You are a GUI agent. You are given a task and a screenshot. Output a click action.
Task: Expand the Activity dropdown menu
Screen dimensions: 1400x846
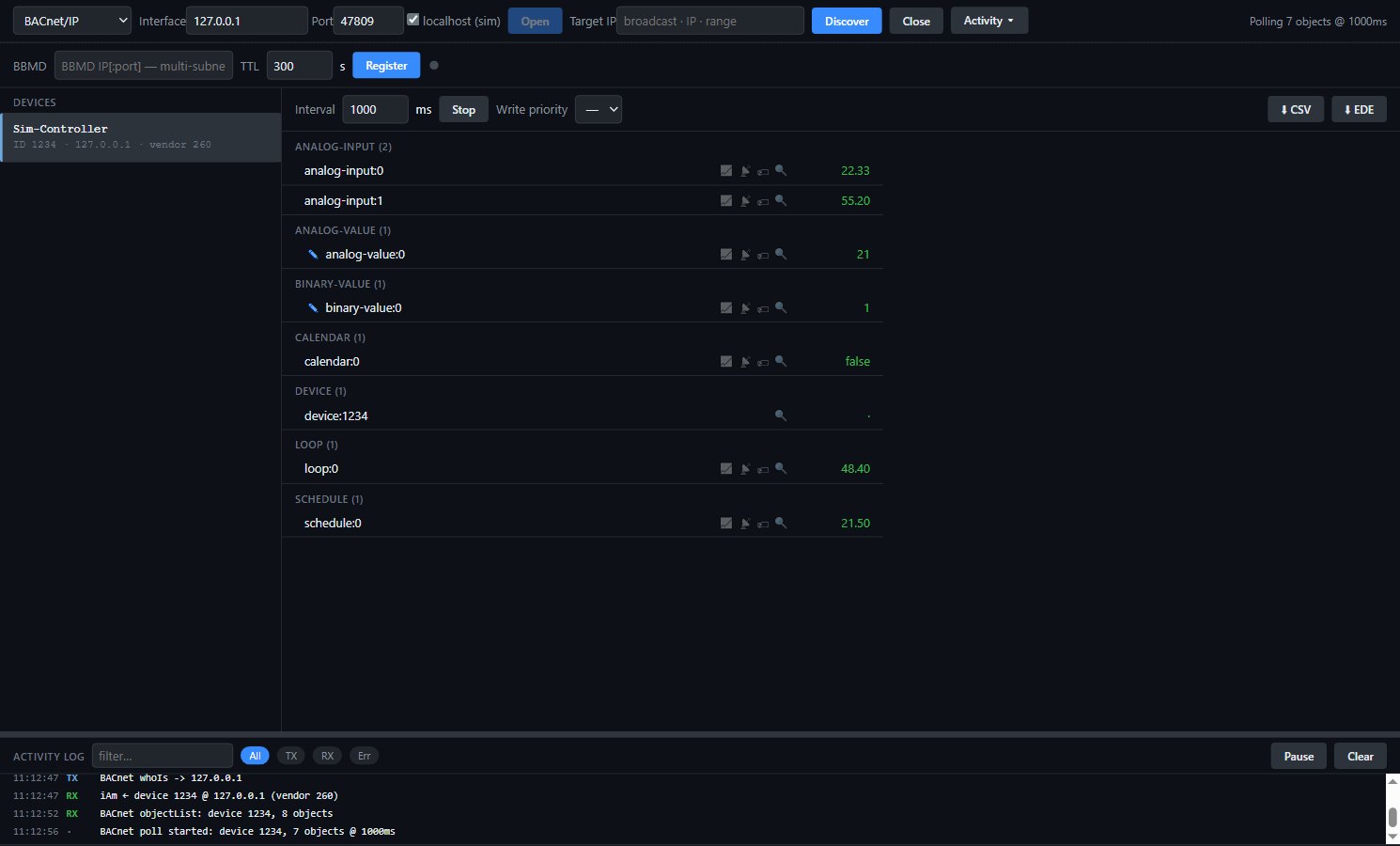pos(989,21)
